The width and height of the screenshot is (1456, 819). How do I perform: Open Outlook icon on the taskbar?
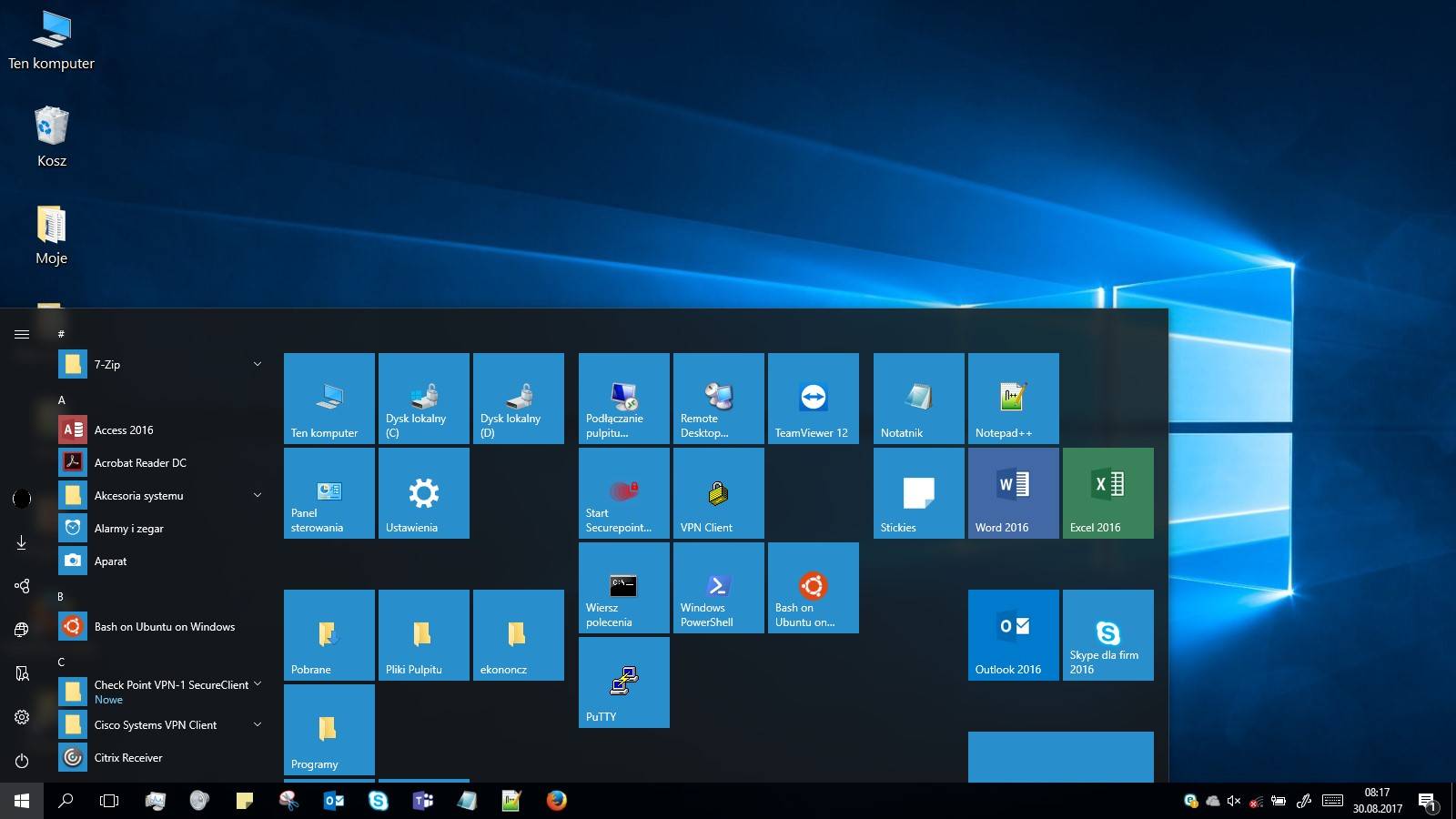[x=334, y=801]
